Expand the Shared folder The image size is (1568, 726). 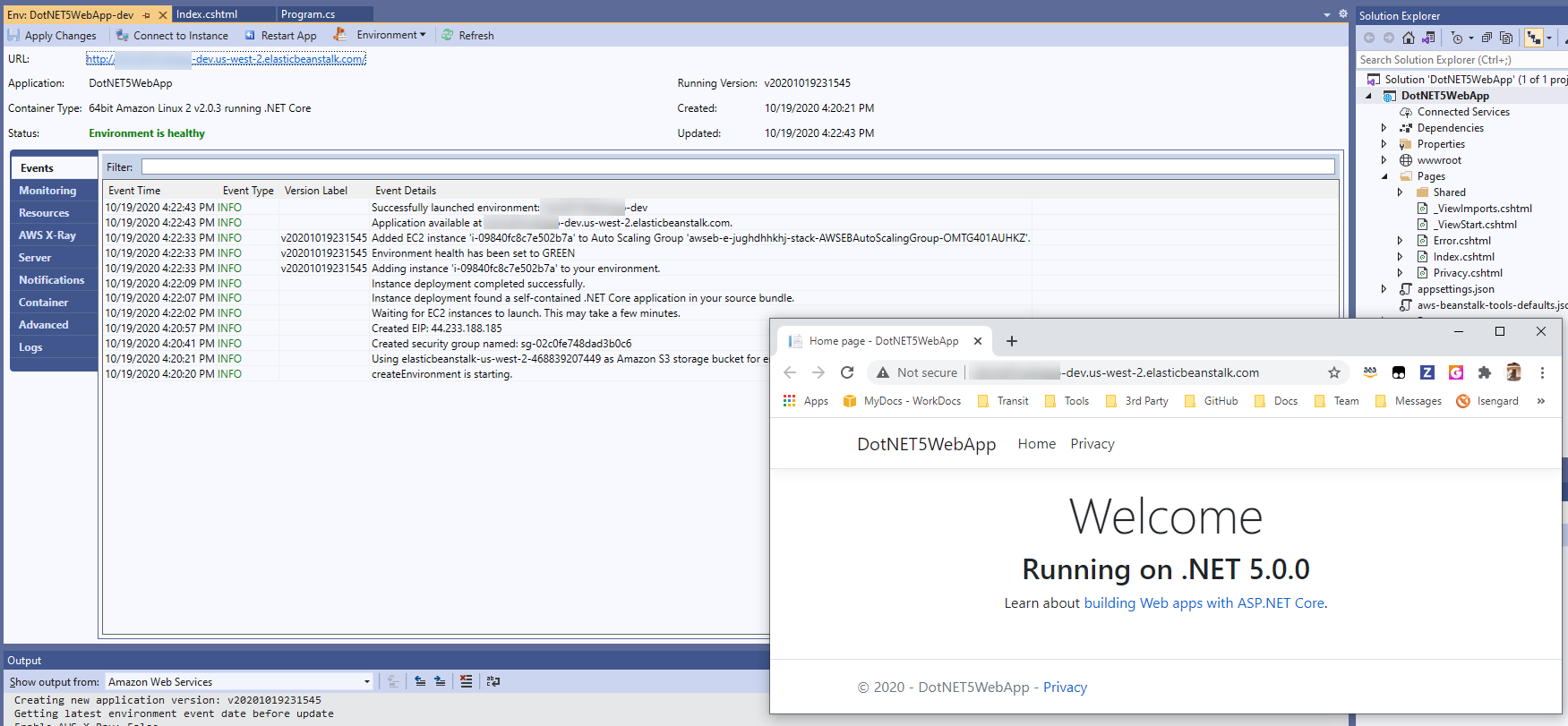[1400, 192]
